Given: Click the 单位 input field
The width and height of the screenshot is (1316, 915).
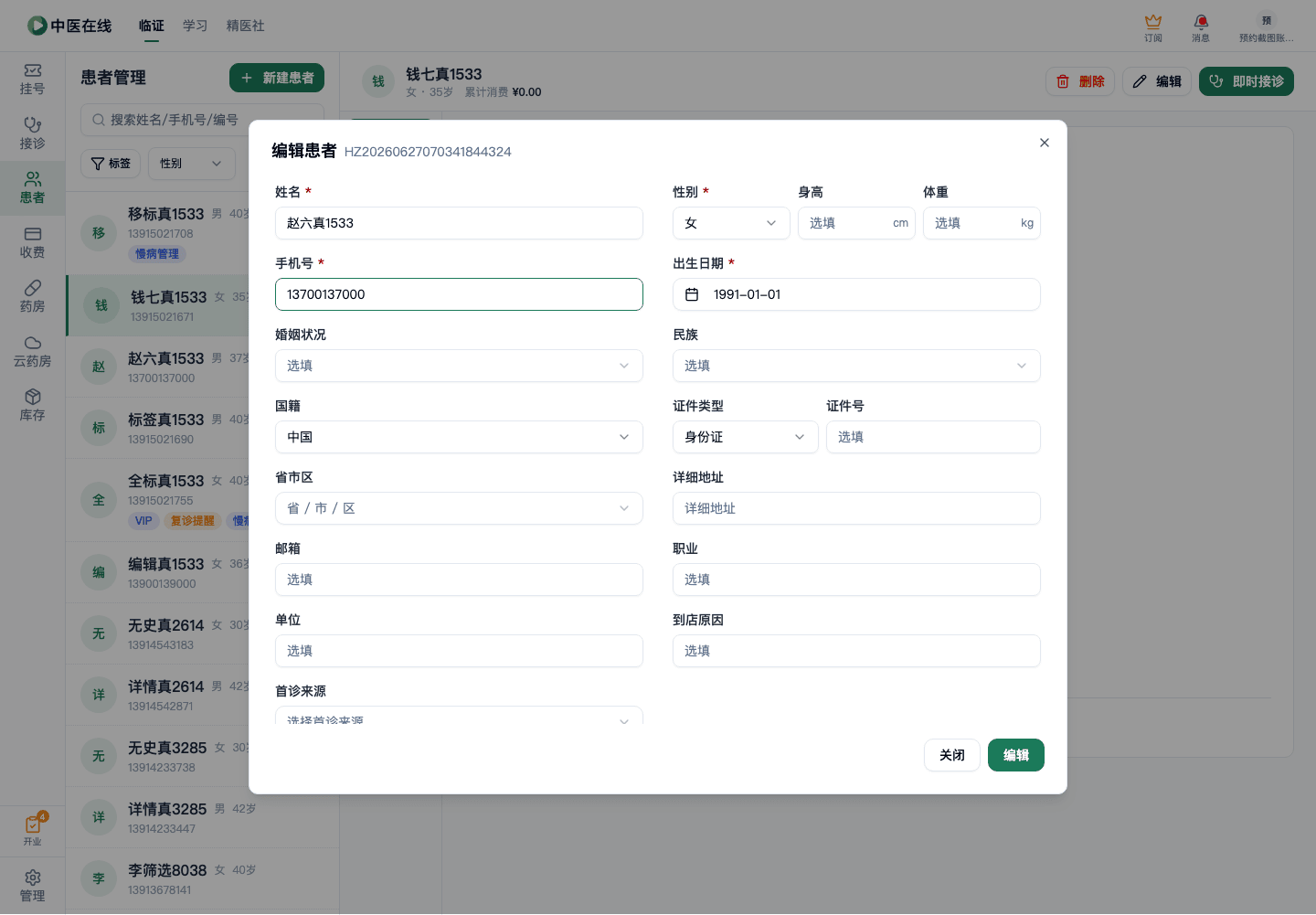Looking at the screenshot, I should [459, 651].
